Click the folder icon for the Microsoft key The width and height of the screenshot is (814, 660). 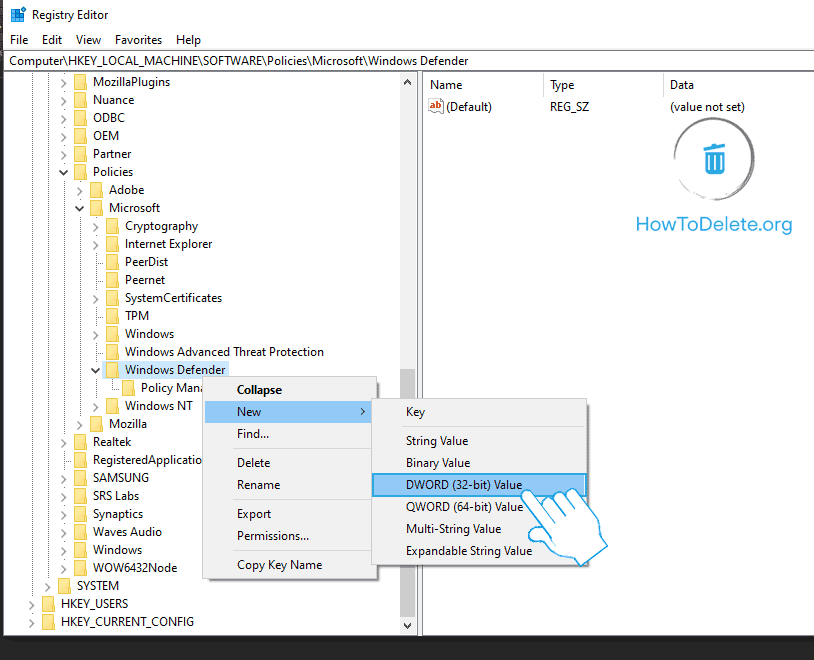click(x=97, y=207)
